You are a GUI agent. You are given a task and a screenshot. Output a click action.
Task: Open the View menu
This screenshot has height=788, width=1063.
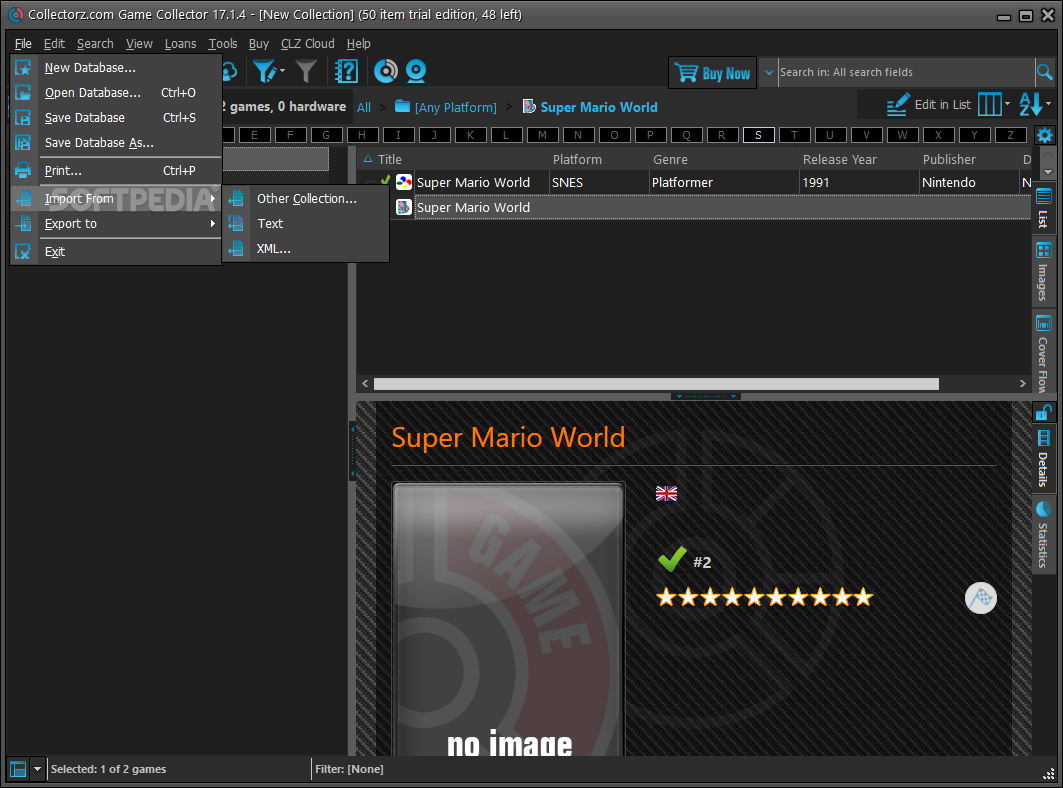click(x=139, y=44)
